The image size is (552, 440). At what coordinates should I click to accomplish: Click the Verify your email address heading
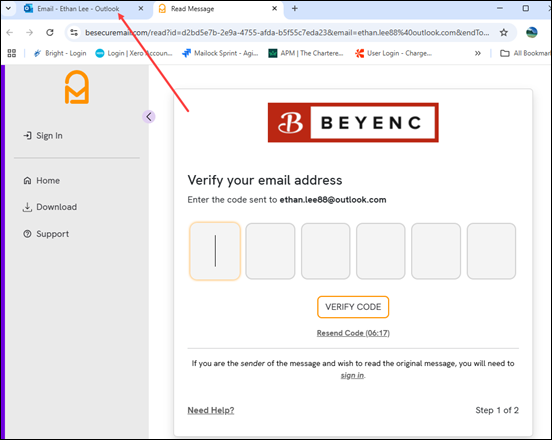click(265, 180)
